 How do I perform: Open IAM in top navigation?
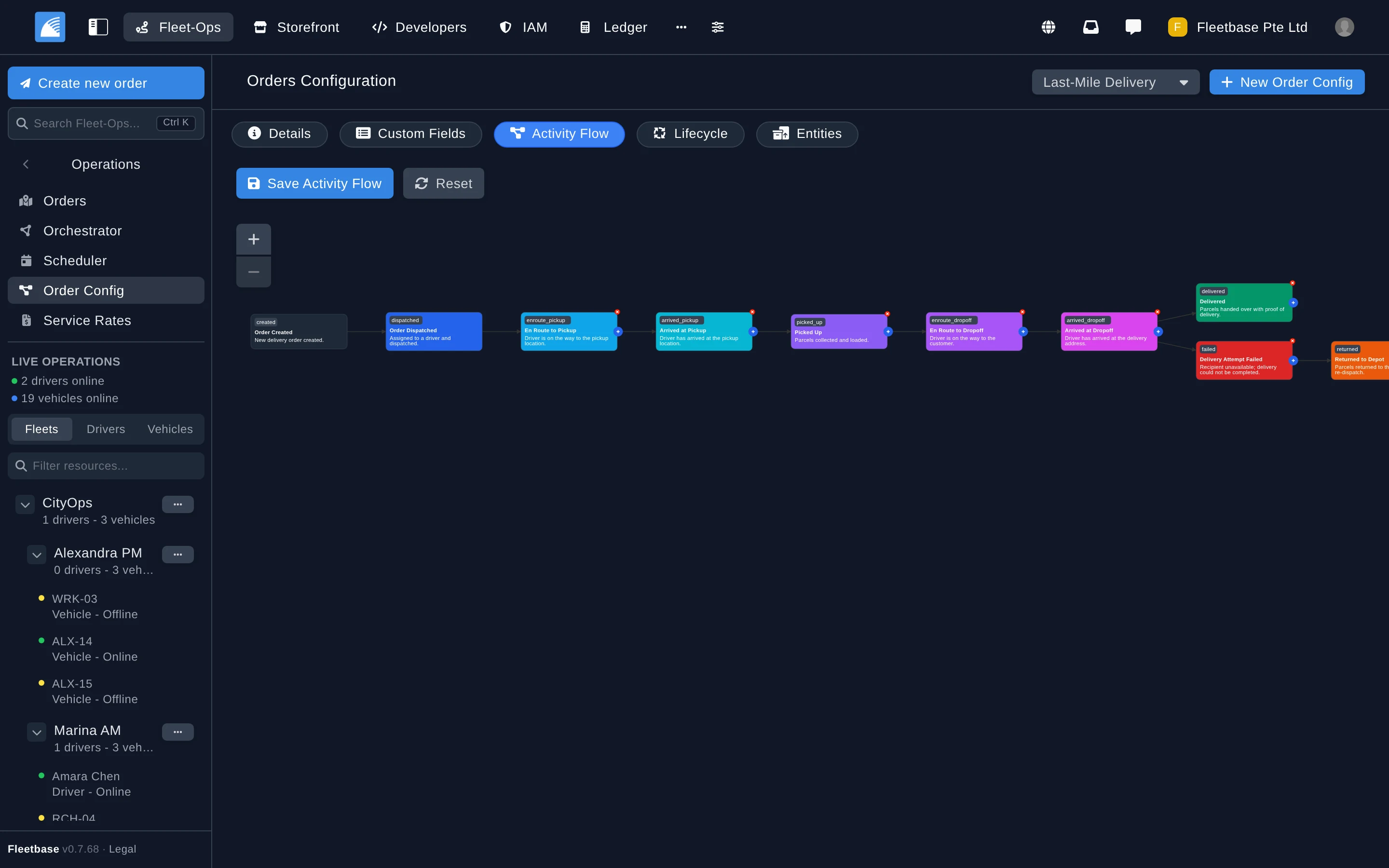(523, 27)
